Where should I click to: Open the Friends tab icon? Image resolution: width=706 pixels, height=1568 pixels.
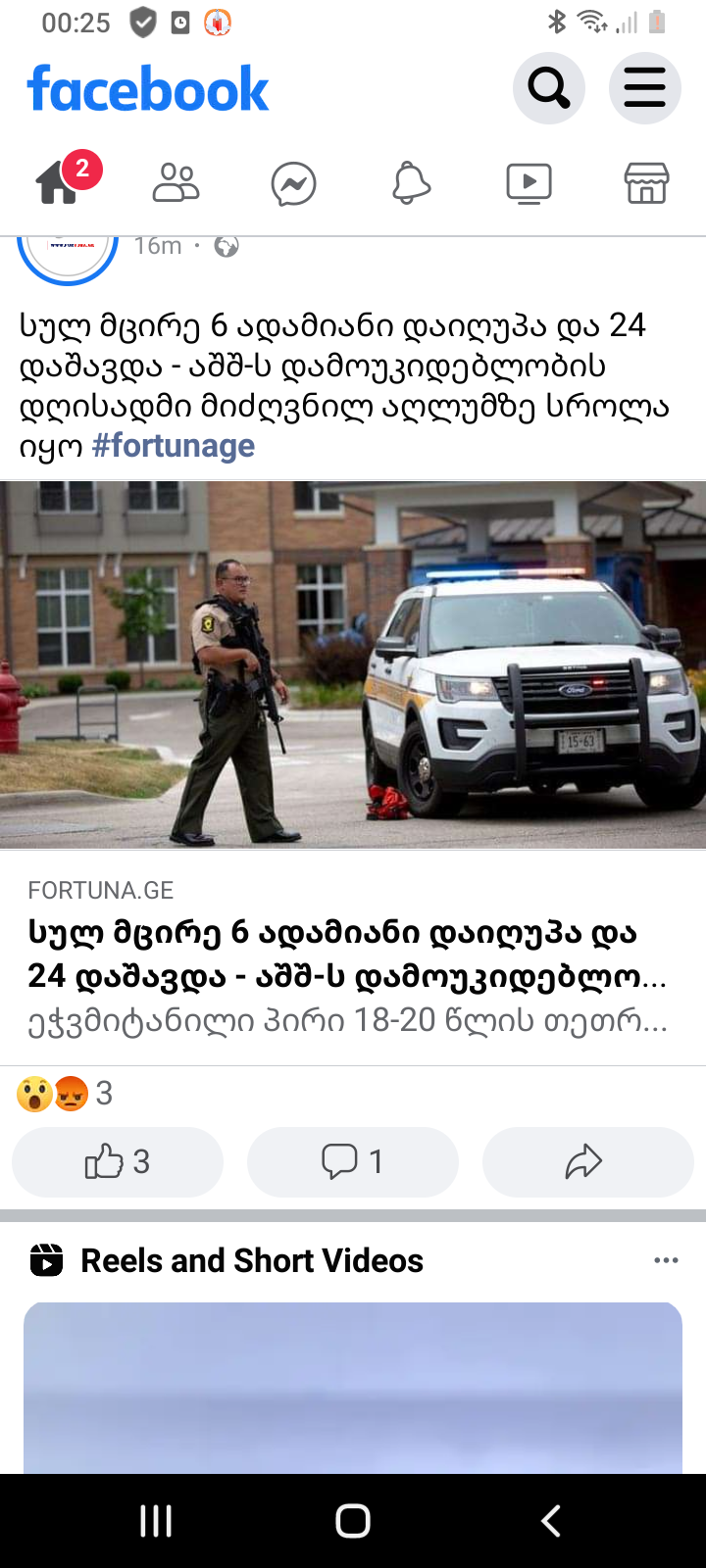click(x=176, y=183)
